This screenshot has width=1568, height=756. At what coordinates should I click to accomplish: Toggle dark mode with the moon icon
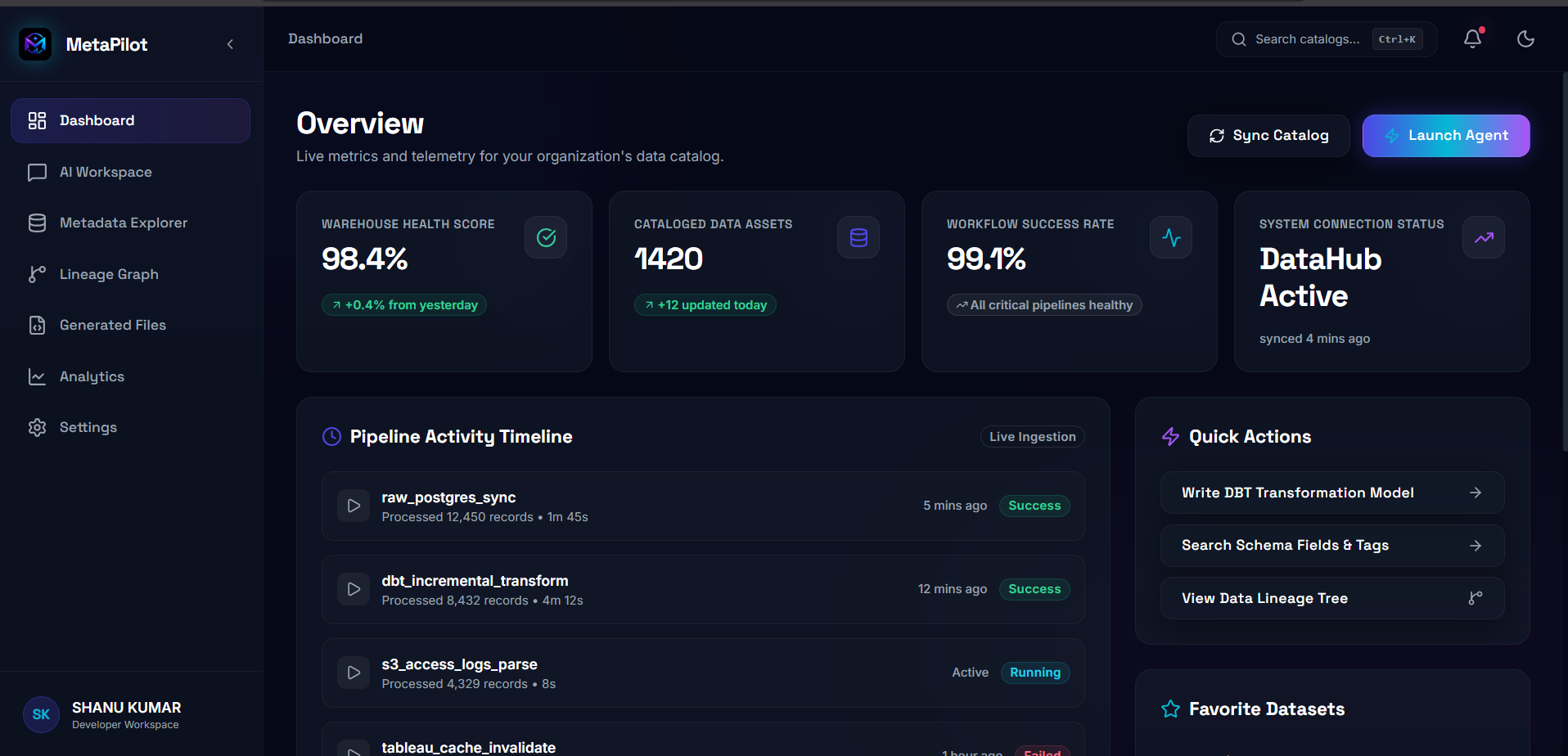[1525, 39]
